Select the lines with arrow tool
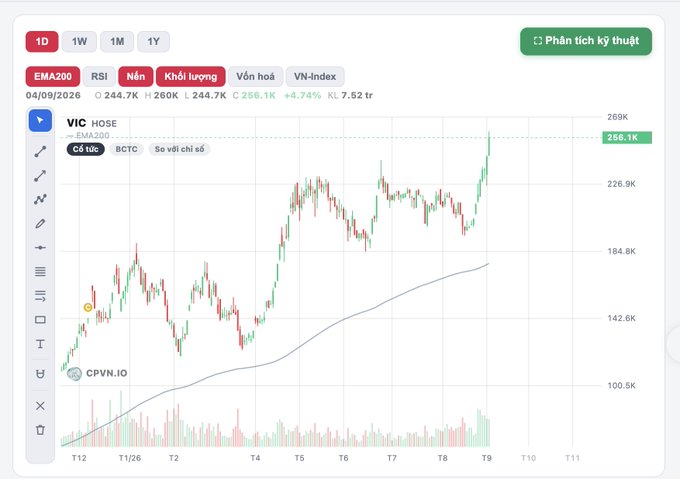 coord(40,296)
